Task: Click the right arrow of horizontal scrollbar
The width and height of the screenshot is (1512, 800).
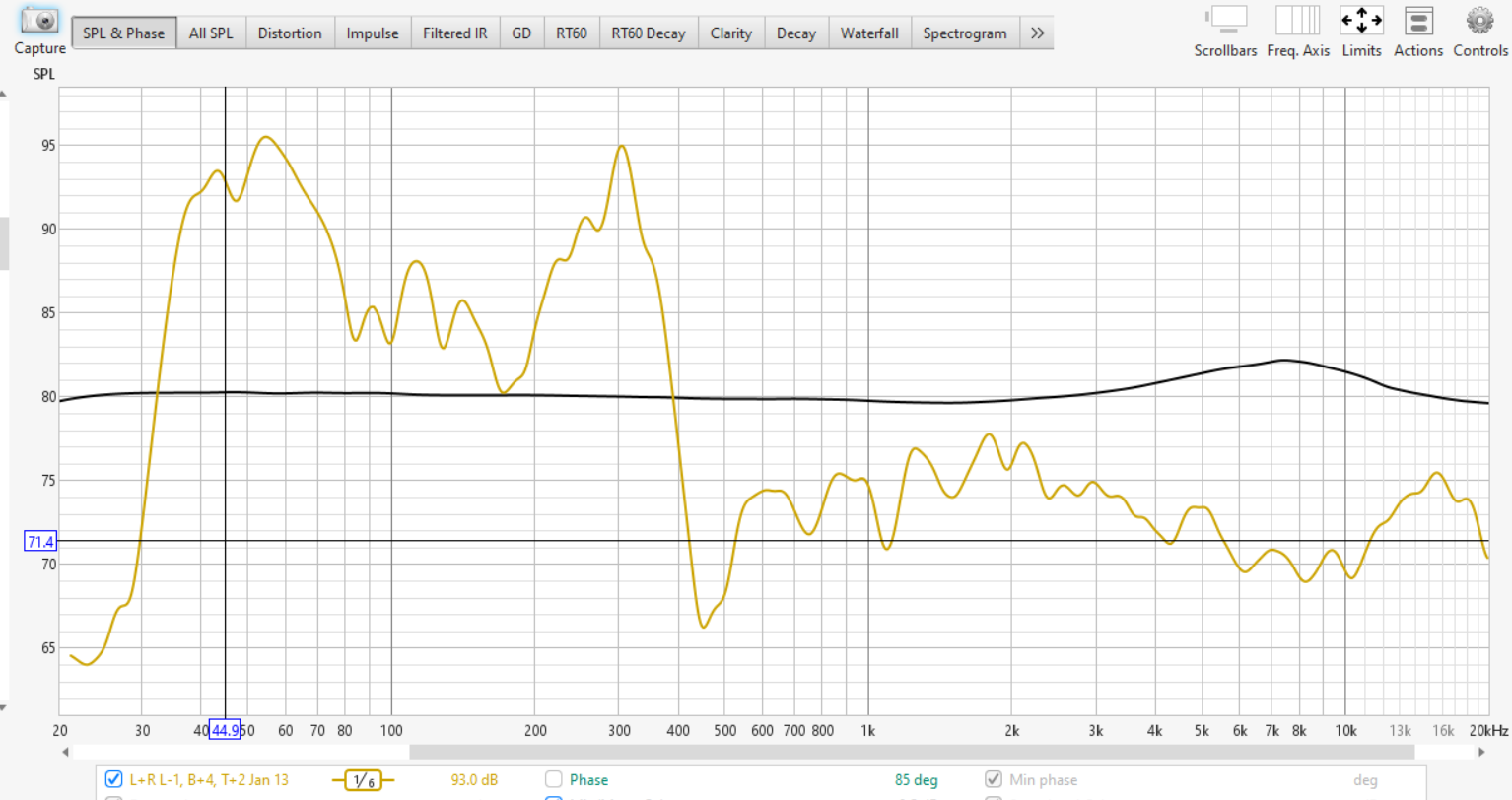Action: [1480, 752]
